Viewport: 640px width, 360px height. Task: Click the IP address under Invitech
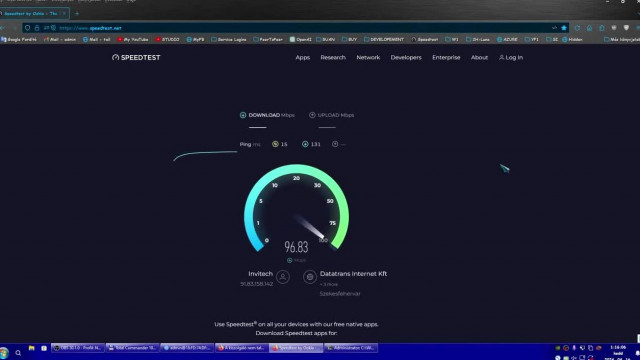256,284
